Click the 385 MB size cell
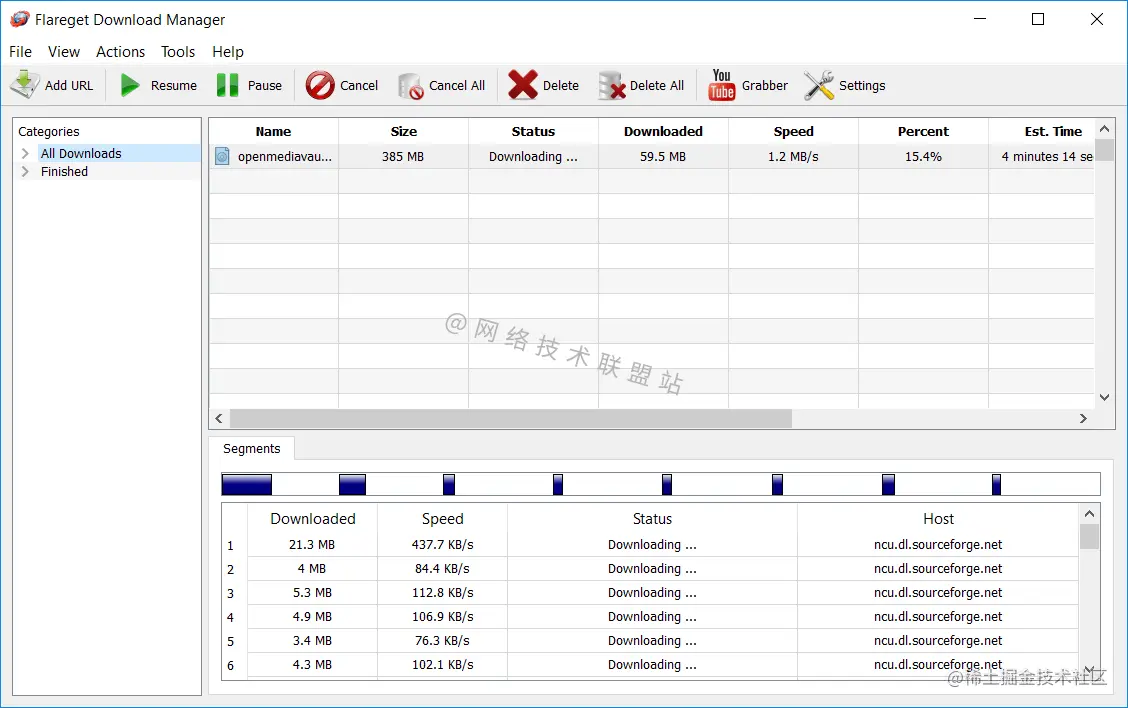This screenshot has width=1128, height=708. point(403,156)
